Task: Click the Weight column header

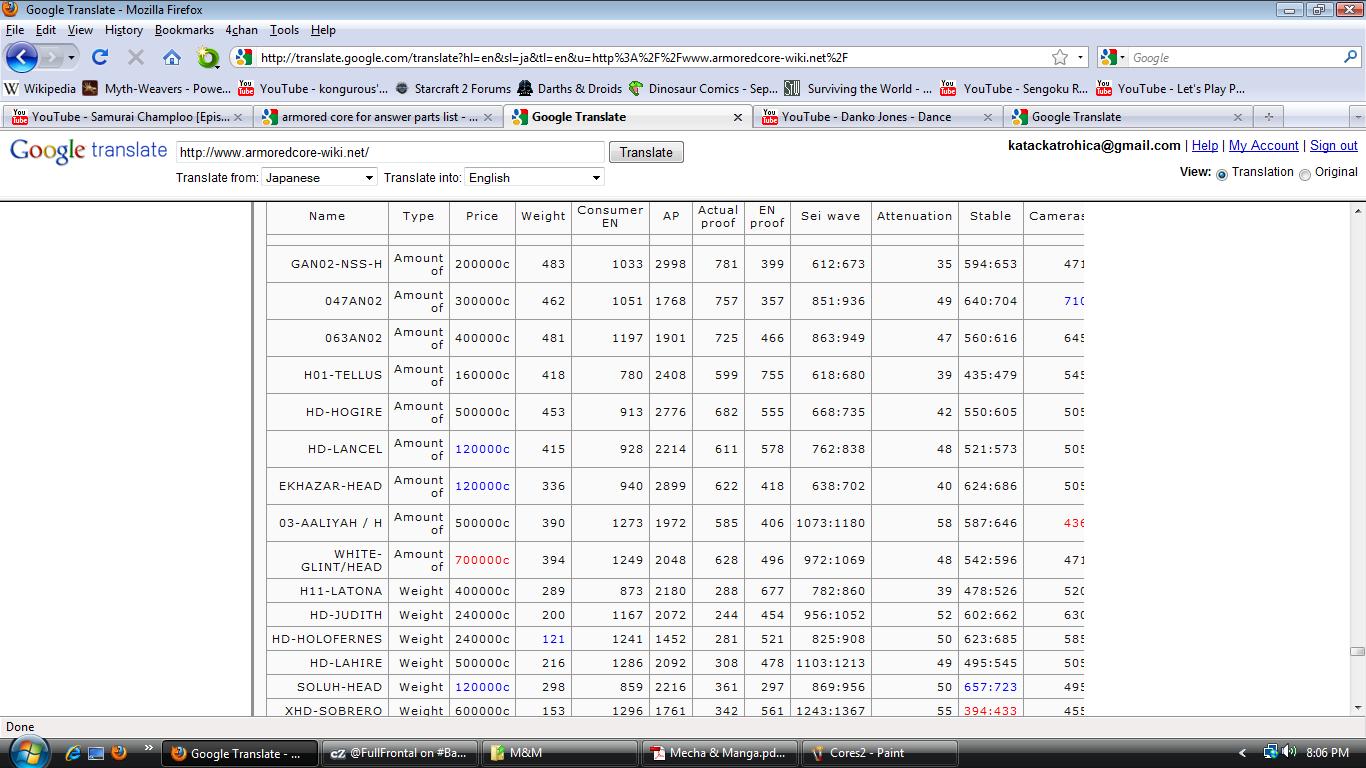Action: pos(543,216)
